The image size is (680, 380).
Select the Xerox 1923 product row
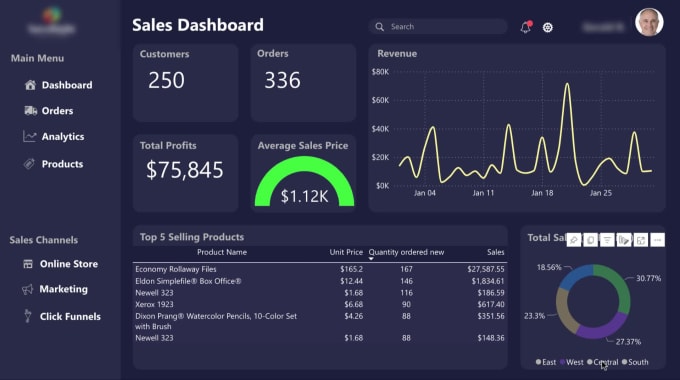(x=320, y=305)
